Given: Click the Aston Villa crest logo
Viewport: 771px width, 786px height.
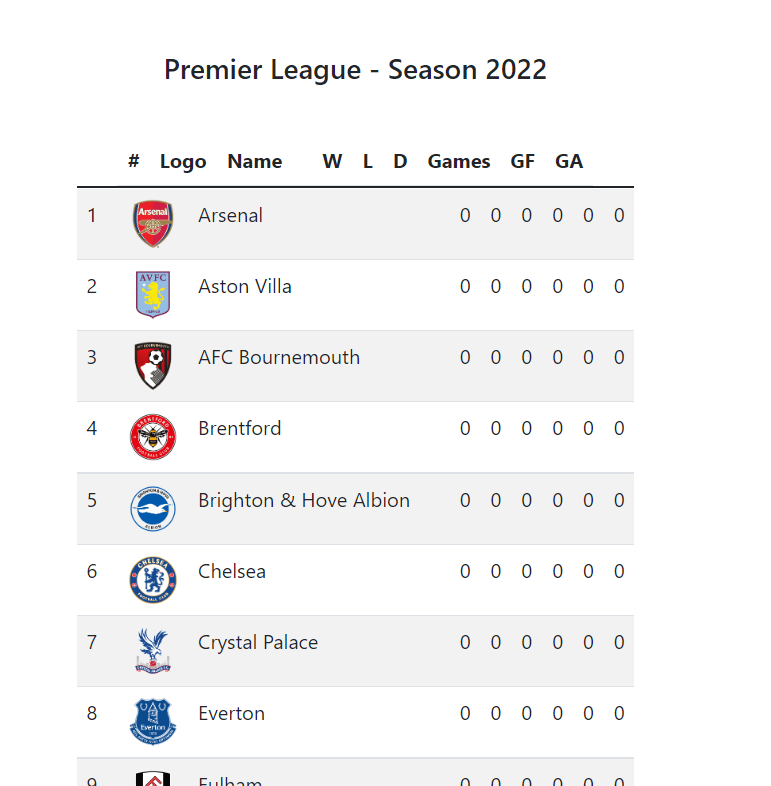Looking at the screenshot, I should [153, 294].
